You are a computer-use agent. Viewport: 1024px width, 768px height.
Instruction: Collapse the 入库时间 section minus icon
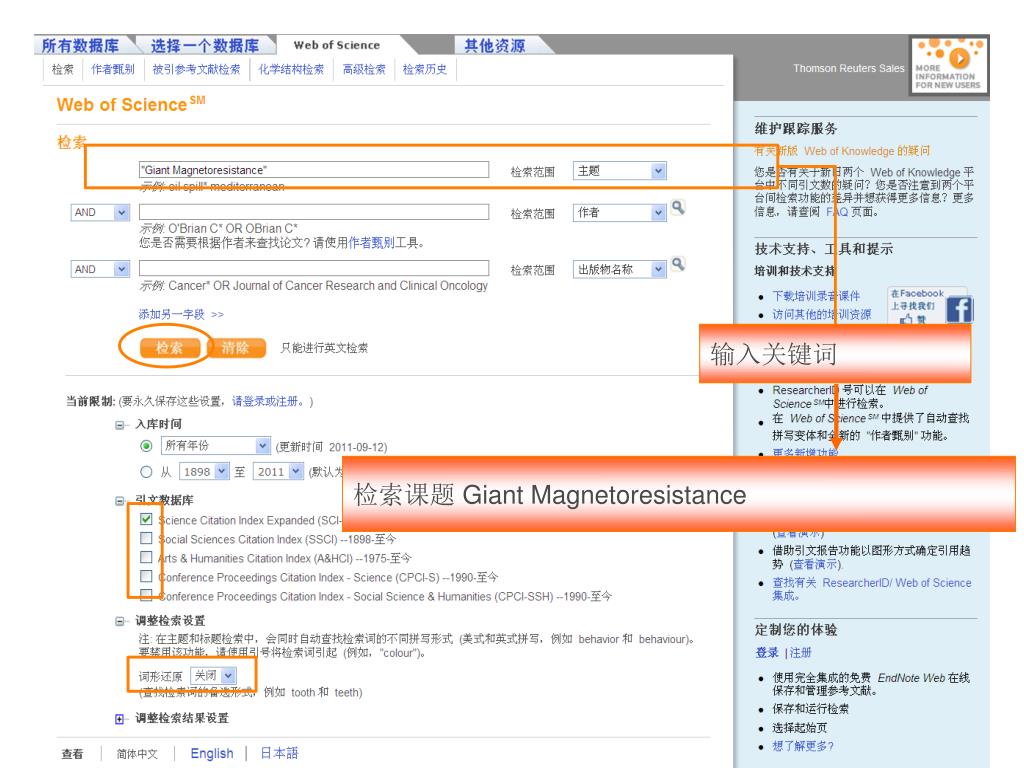point(120,424)
